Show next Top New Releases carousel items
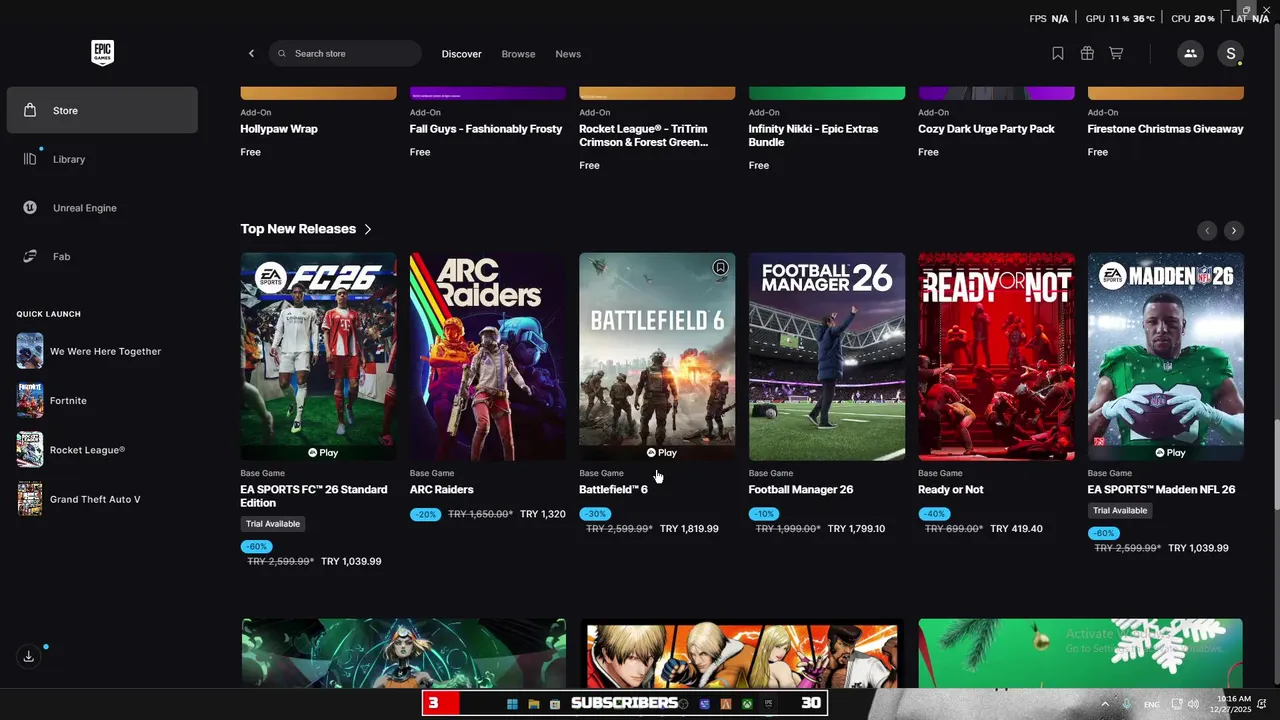The width and height of the screenshot is (1280, 720). tap(1234, 230)
